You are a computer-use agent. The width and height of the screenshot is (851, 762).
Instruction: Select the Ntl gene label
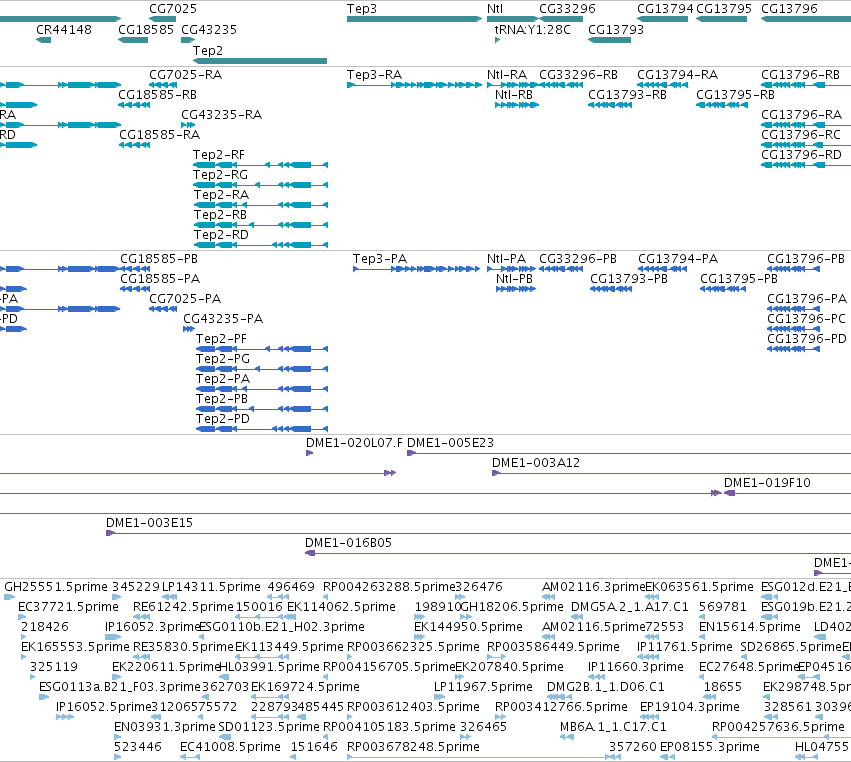495,9
